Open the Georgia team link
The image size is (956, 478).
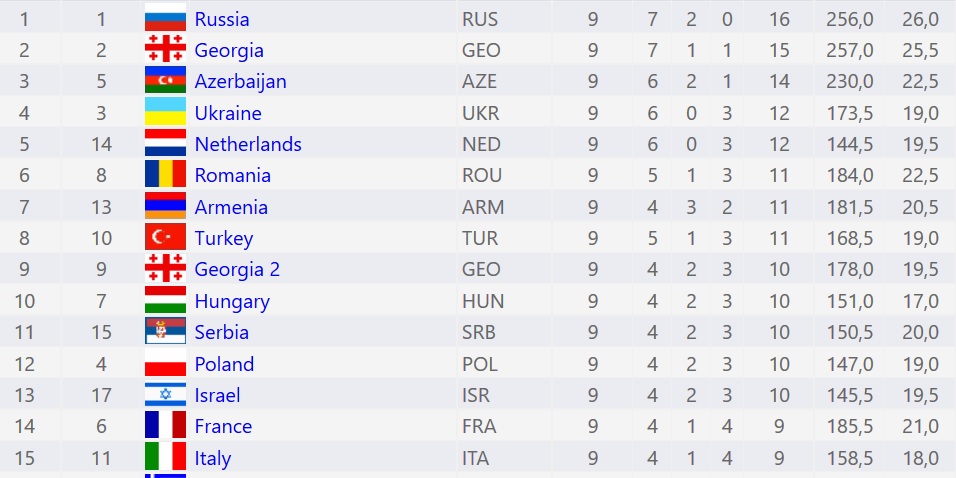[229, 50]
